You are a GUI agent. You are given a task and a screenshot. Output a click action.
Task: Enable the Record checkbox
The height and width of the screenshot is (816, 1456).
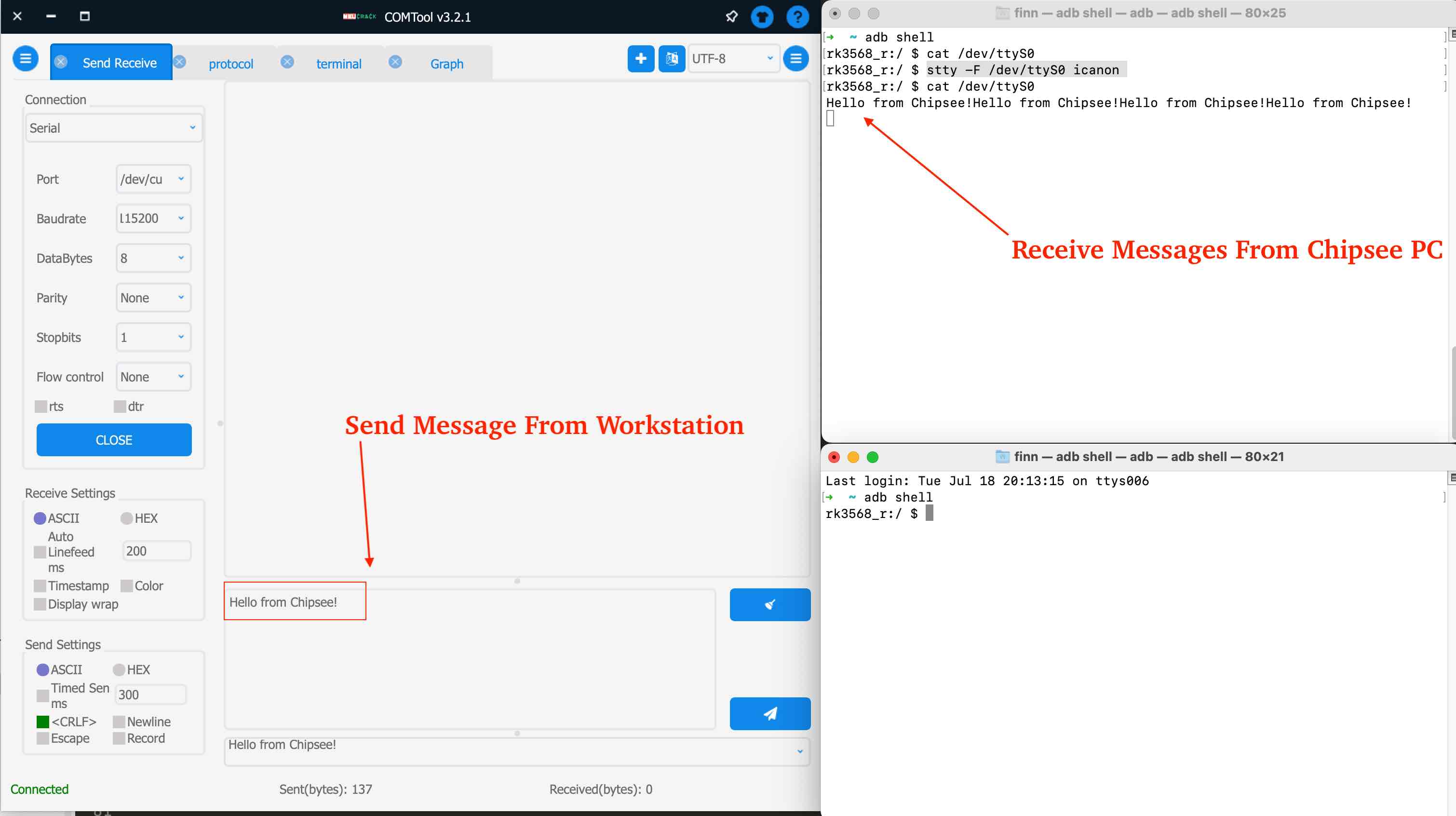pyautogui.click(x=119, y=738)
